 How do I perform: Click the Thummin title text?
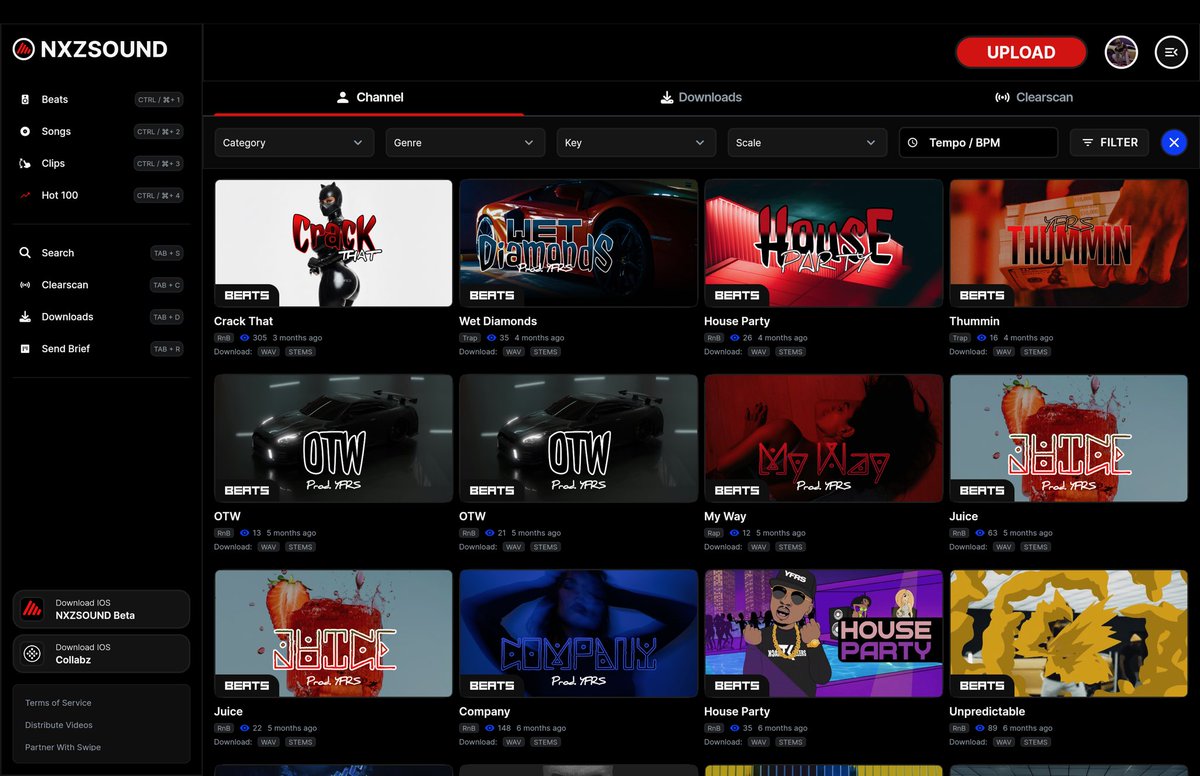pyautogui.click(x=974, y=321)
